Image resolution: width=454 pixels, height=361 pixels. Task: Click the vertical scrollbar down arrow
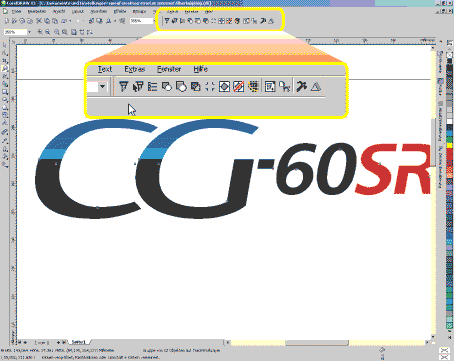tap(433, 336)
